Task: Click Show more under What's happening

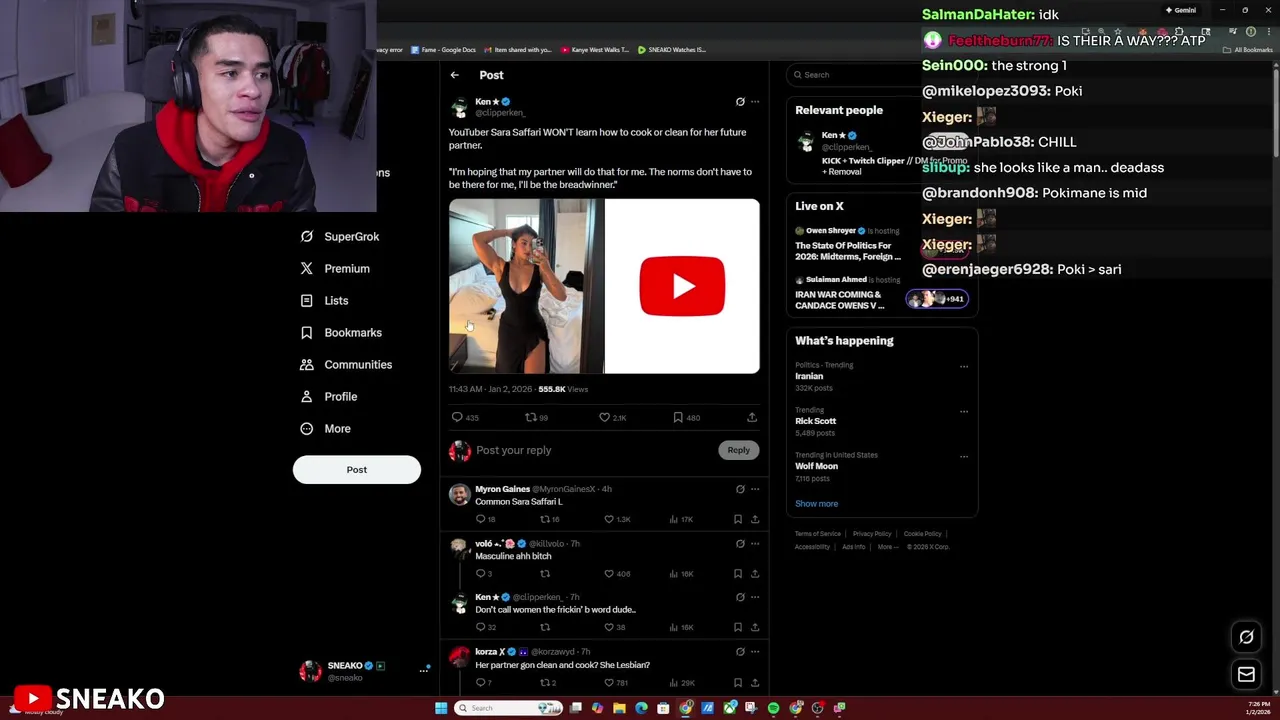Action: 817,504
